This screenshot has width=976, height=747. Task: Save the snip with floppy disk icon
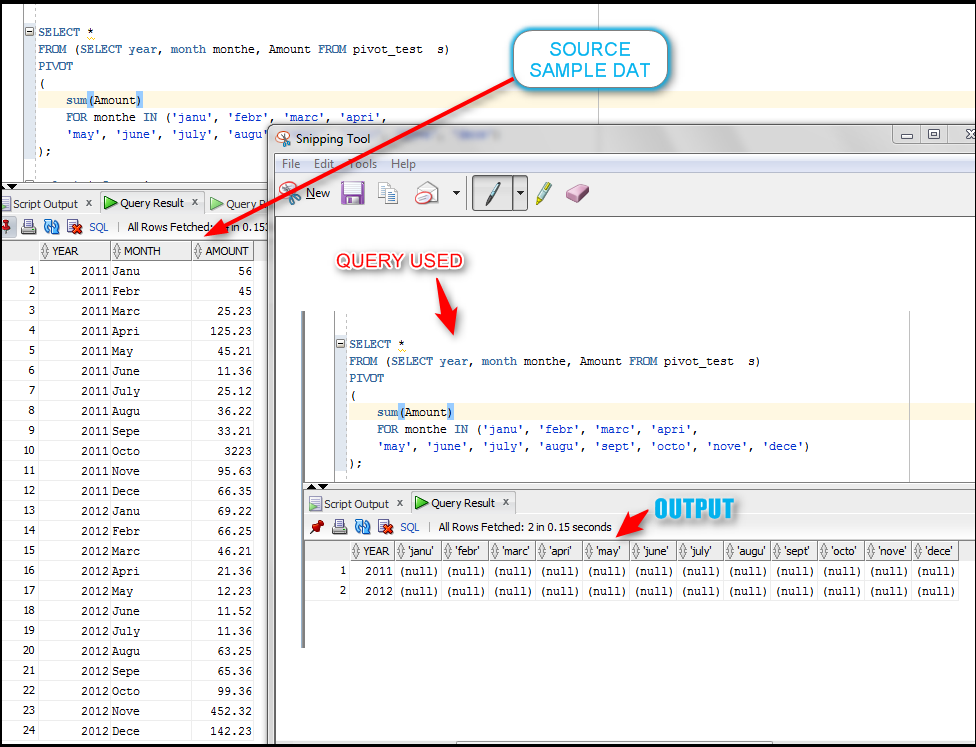click(x=352, y=193)
